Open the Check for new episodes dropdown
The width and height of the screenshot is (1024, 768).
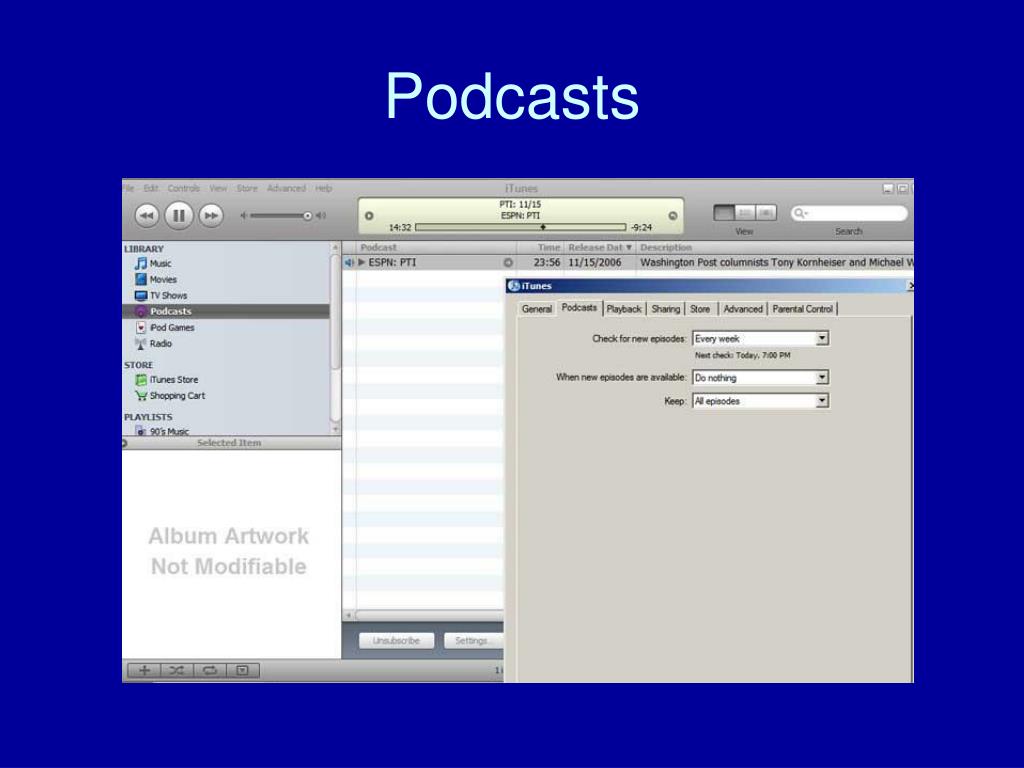point(761,338)
